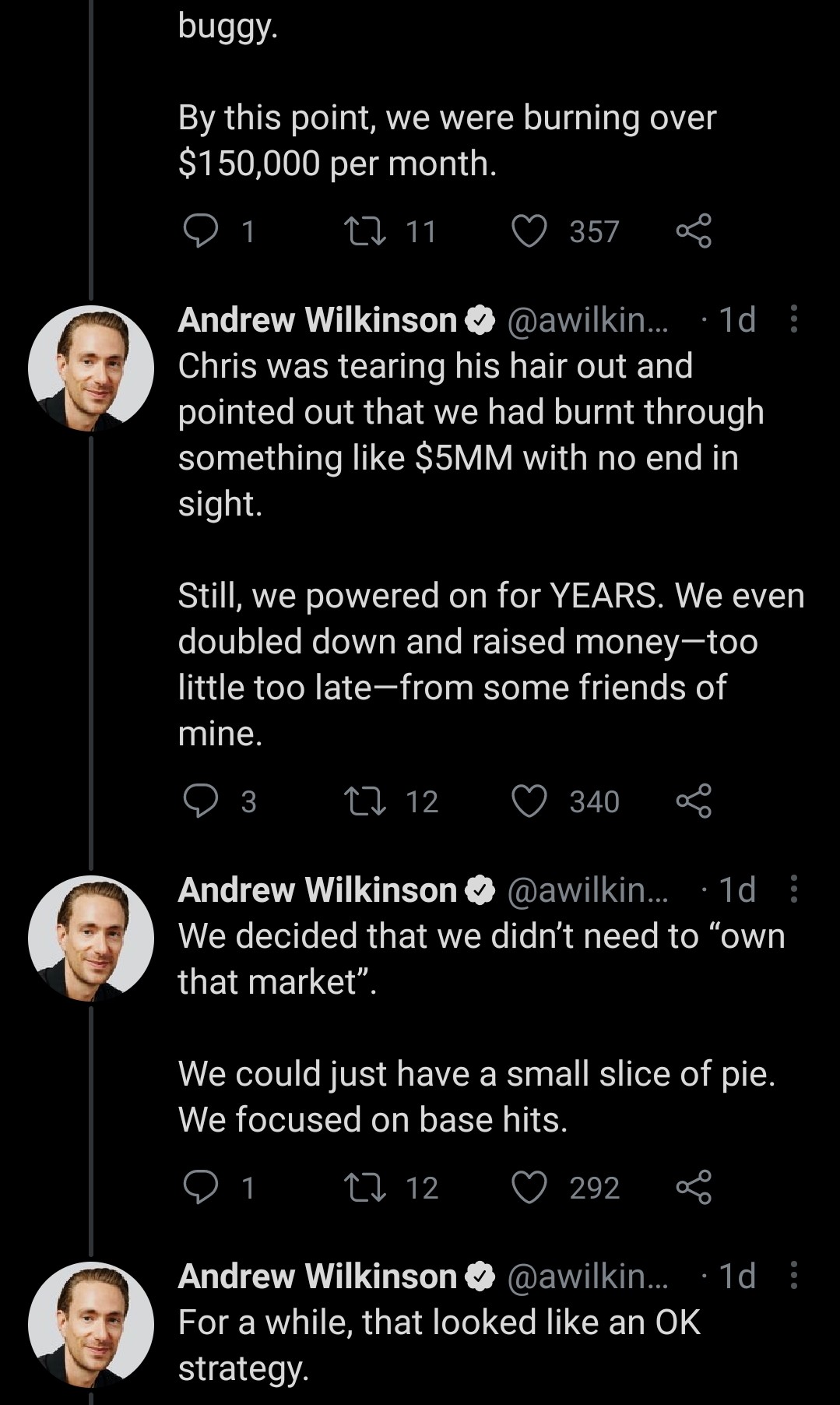Retweet the "own that market" tweet
Viewport: 840px width, 1405px height.
coord(365,1188)
